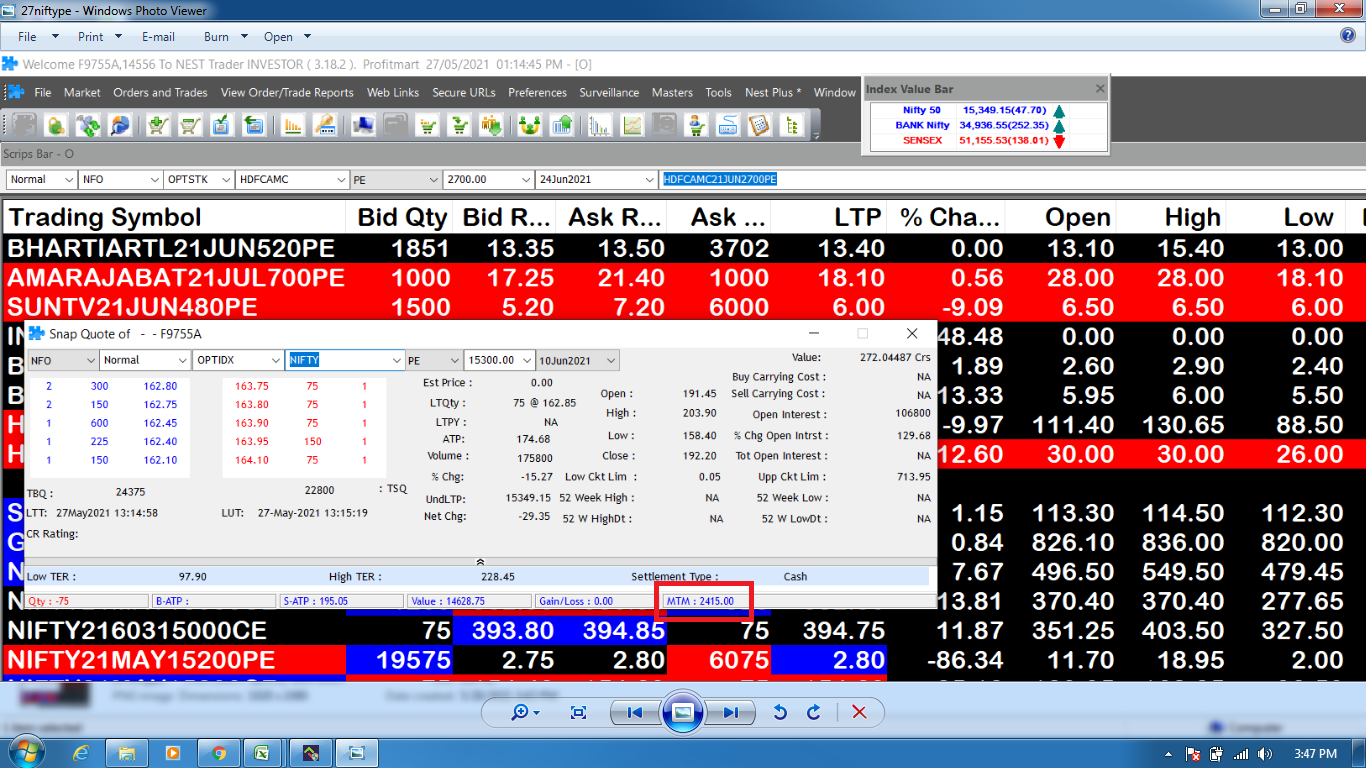Open the calculator icon in NEST toolbar
This screenshot has height=768, width=1366.
click(x=758, y=125)
